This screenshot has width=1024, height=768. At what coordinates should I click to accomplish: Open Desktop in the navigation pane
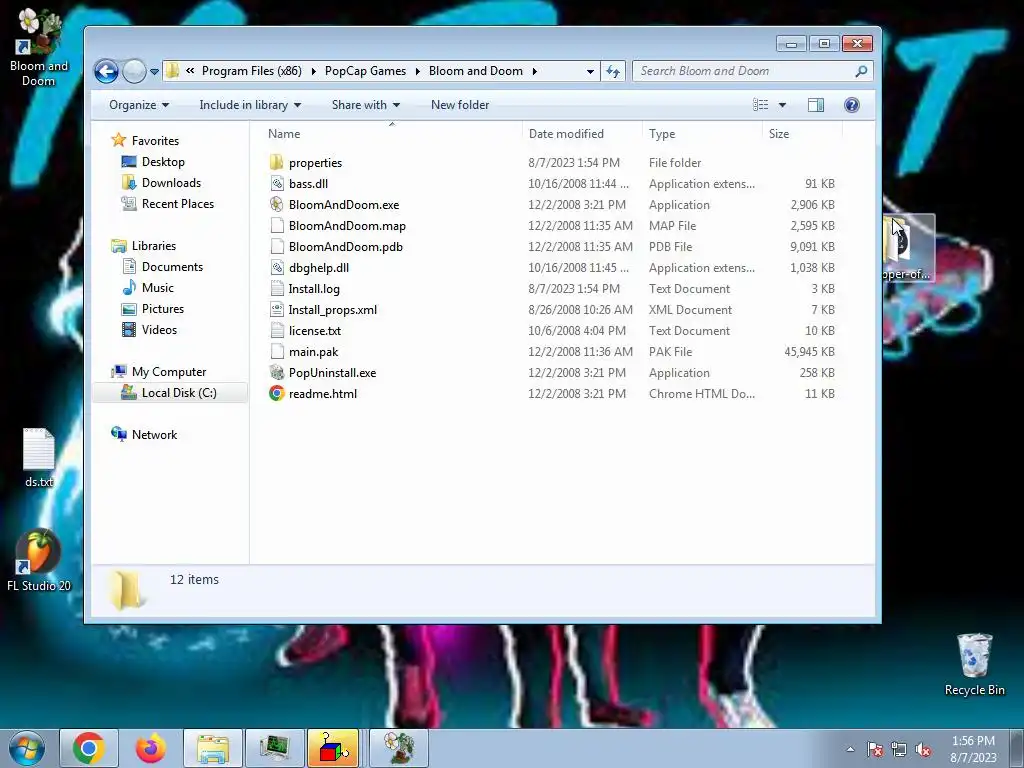(163, 161)
